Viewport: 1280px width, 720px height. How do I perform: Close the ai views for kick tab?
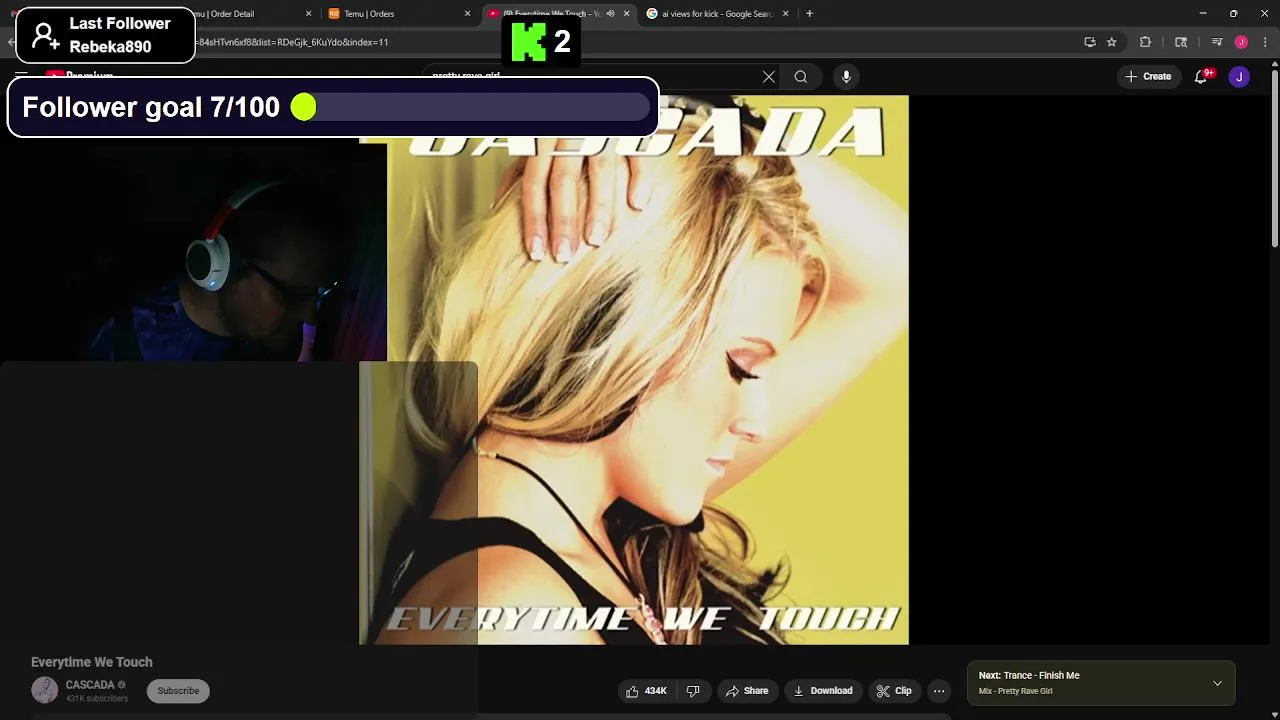[785, 14]
